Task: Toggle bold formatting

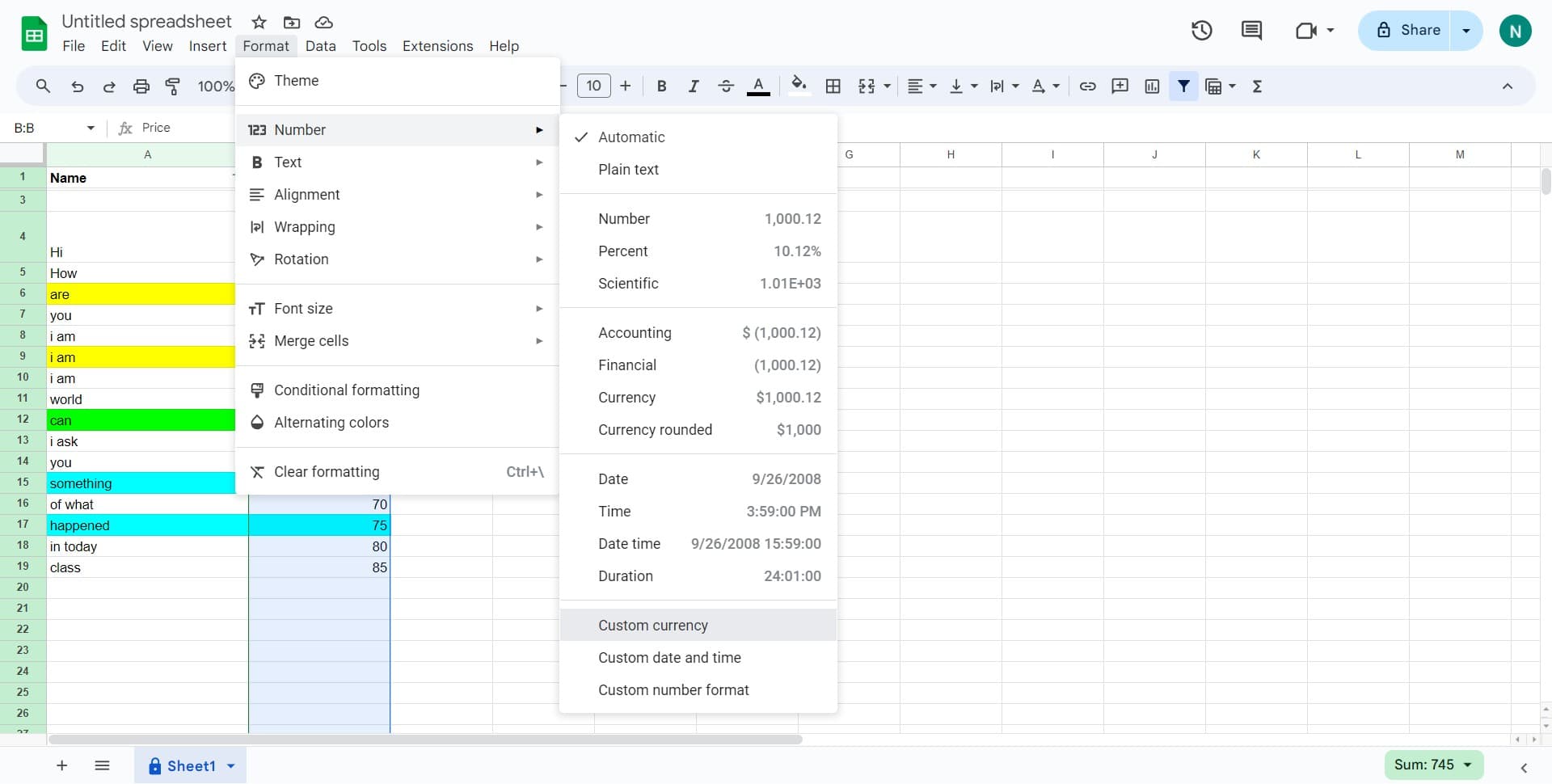Action: (661, 86)
